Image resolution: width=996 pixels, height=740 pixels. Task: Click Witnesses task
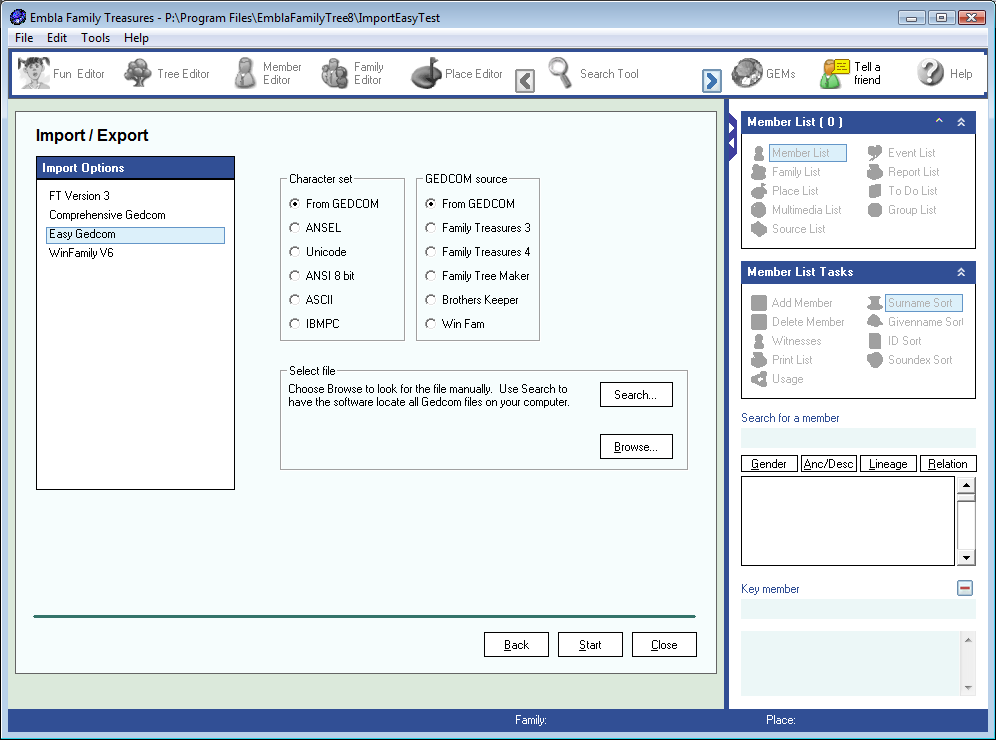coord(786,341)
